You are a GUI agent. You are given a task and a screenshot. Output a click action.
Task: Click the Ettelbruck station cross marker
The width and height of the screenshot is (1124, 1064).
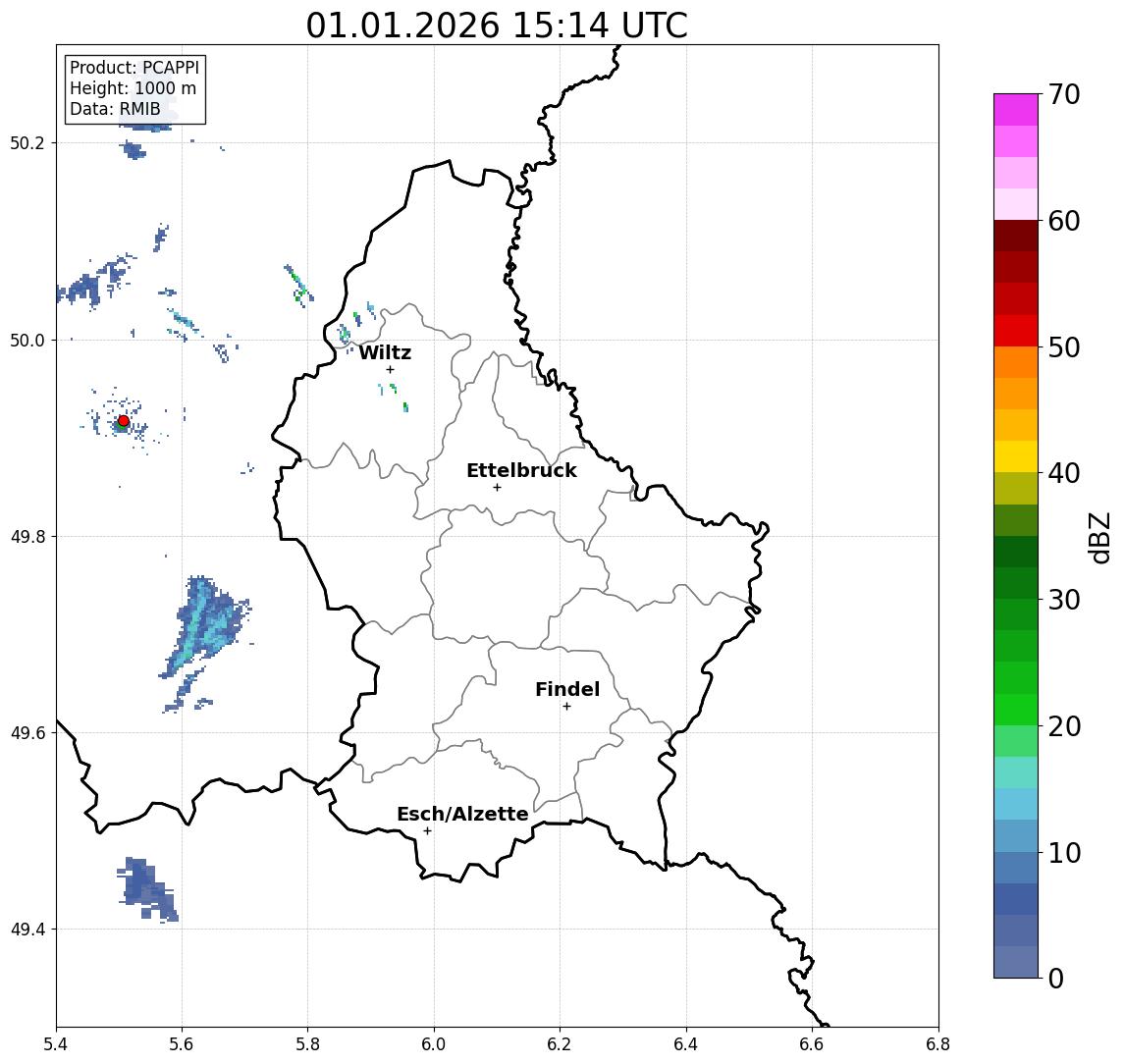(x=497, y=488)
